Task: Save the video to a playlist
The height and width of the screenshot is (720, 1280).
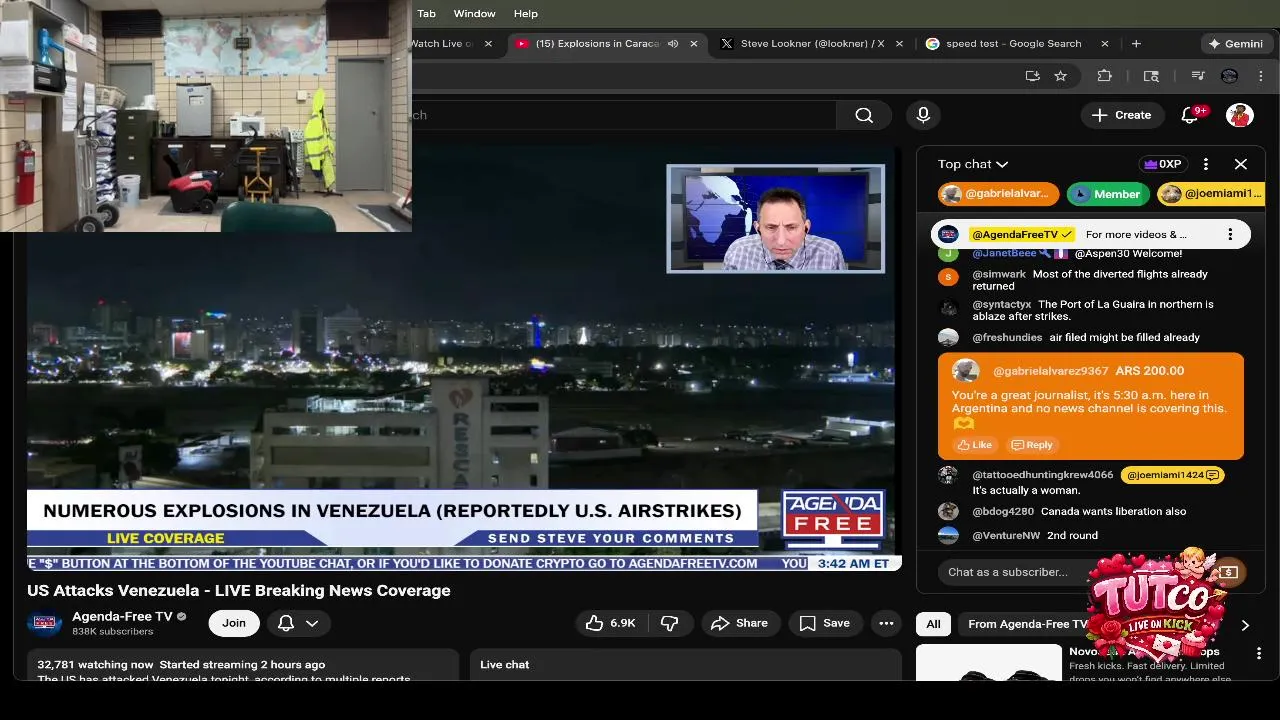Action: (825, 623)
